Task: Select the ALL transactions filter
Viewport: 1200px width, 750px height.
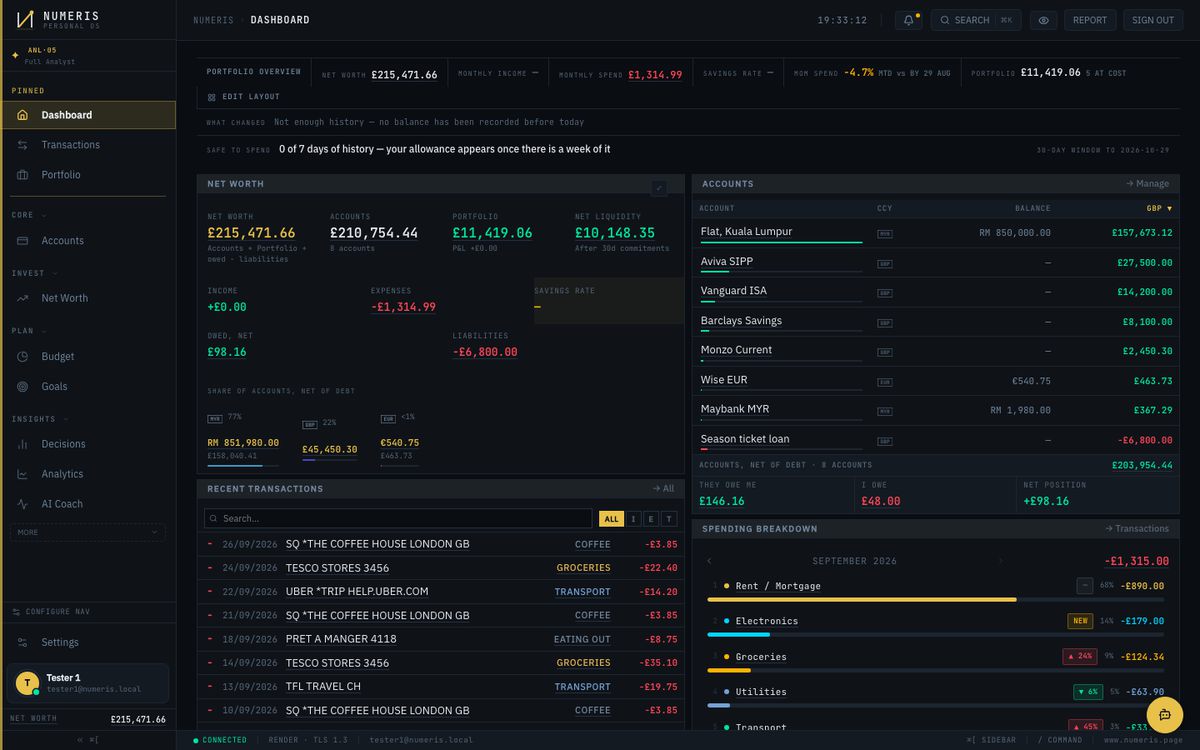Action: [x=611, y=519]
